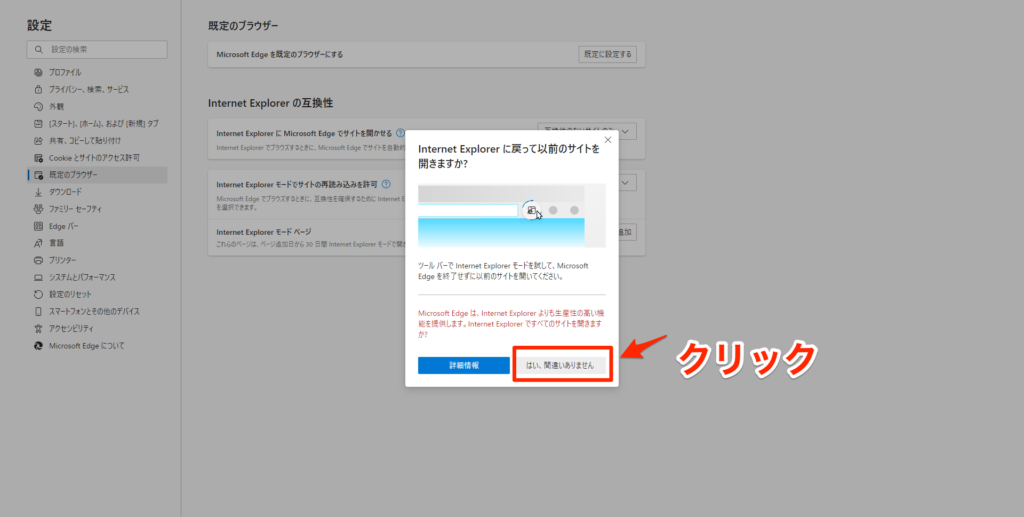Close the Internet Explorer dialog with X
This screenshot has width=1024, height=517.
(x=608, y=140)
